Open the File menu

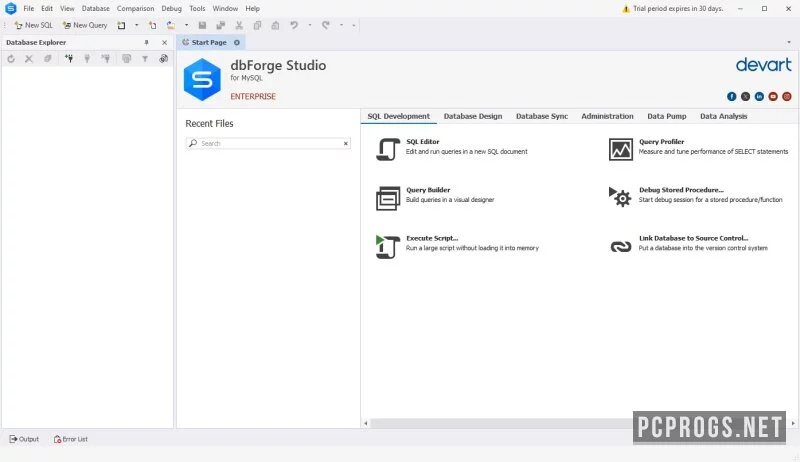click(x=29, y=9)
